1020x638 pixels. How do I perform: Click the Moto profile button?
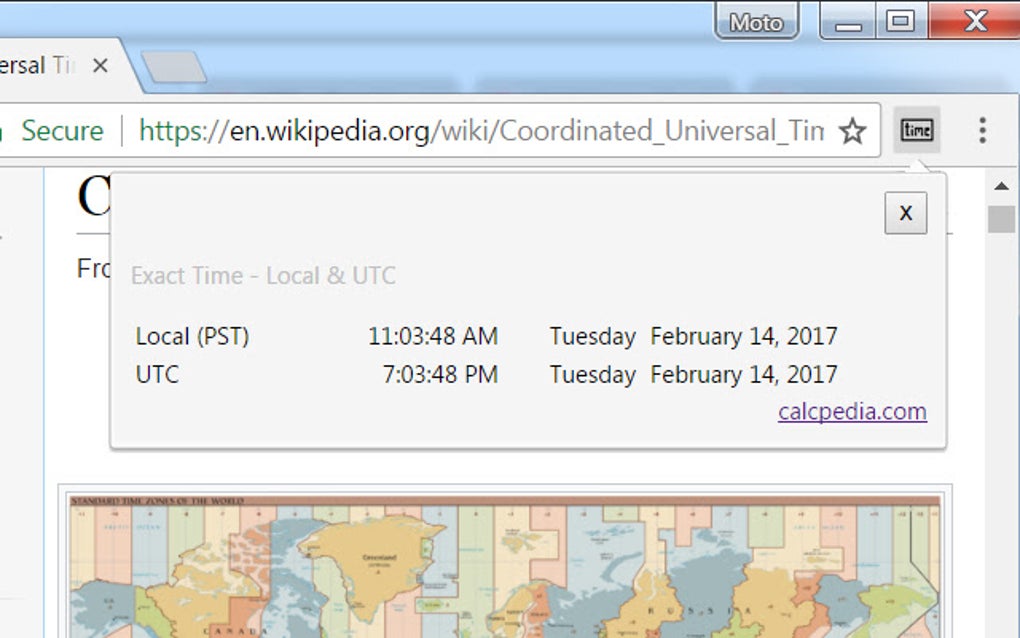pos(756,22)
